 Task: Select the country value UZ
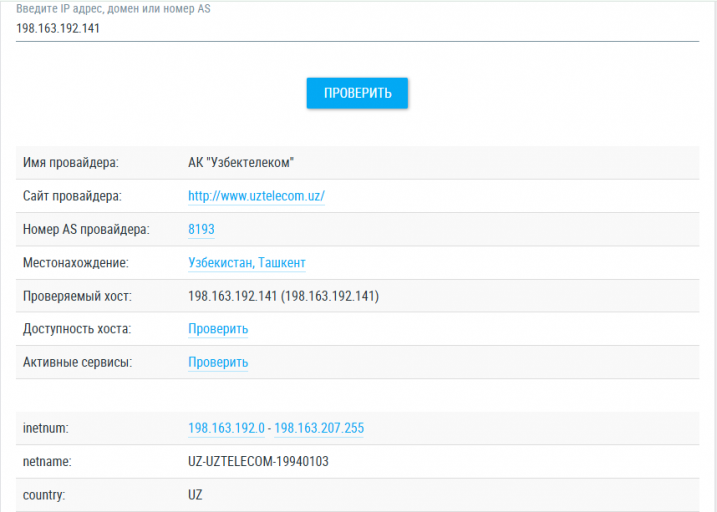195,495
